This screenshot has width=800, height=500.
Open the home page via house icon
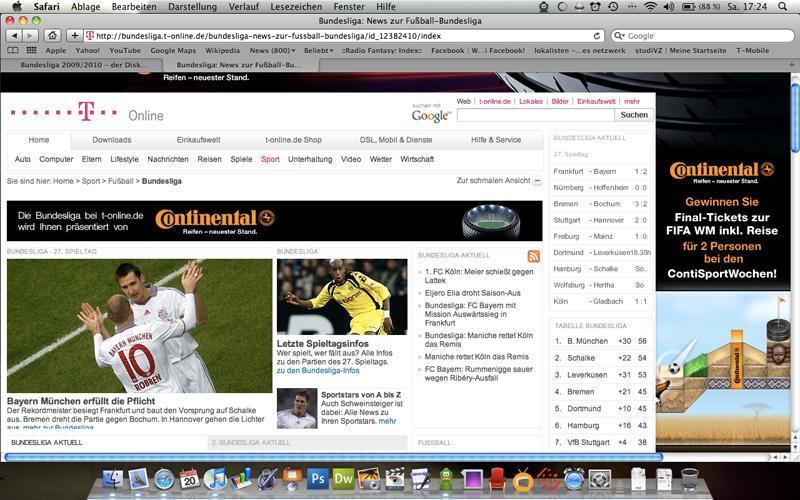coord(52,36)
